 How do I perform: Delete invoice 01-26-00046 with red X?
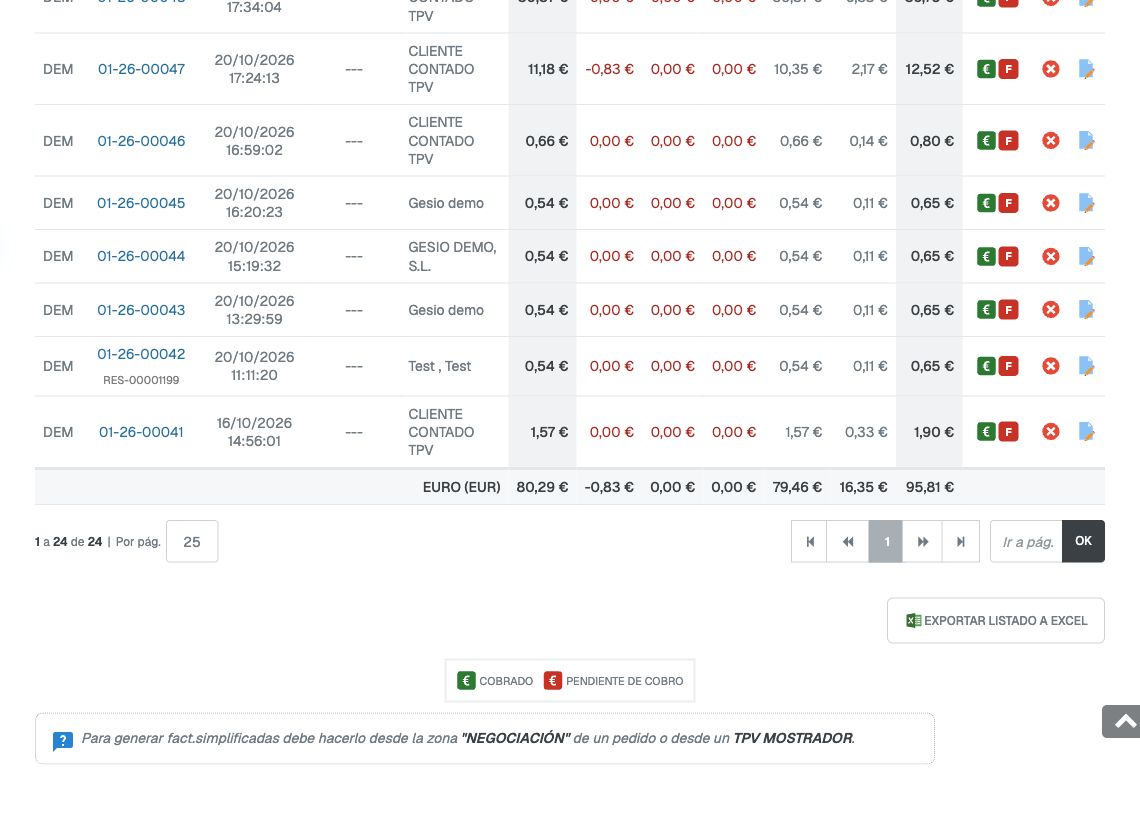coord(1051,140)
